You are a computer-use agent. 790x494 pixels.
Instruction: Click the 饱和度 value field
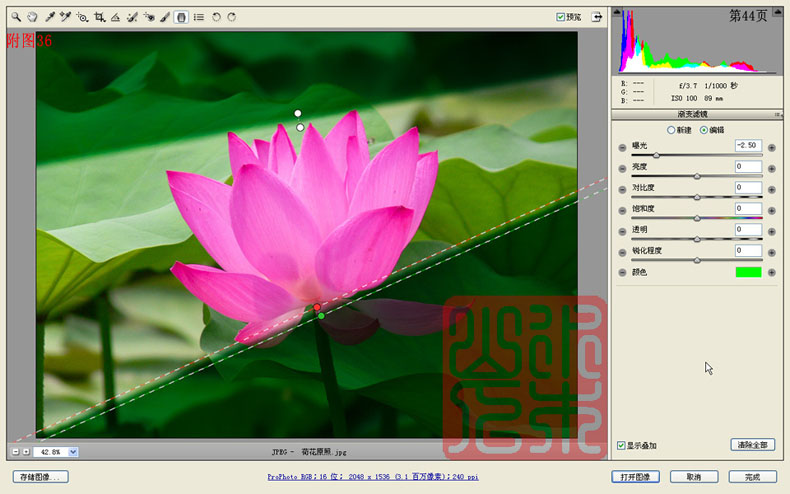point(748,209)
